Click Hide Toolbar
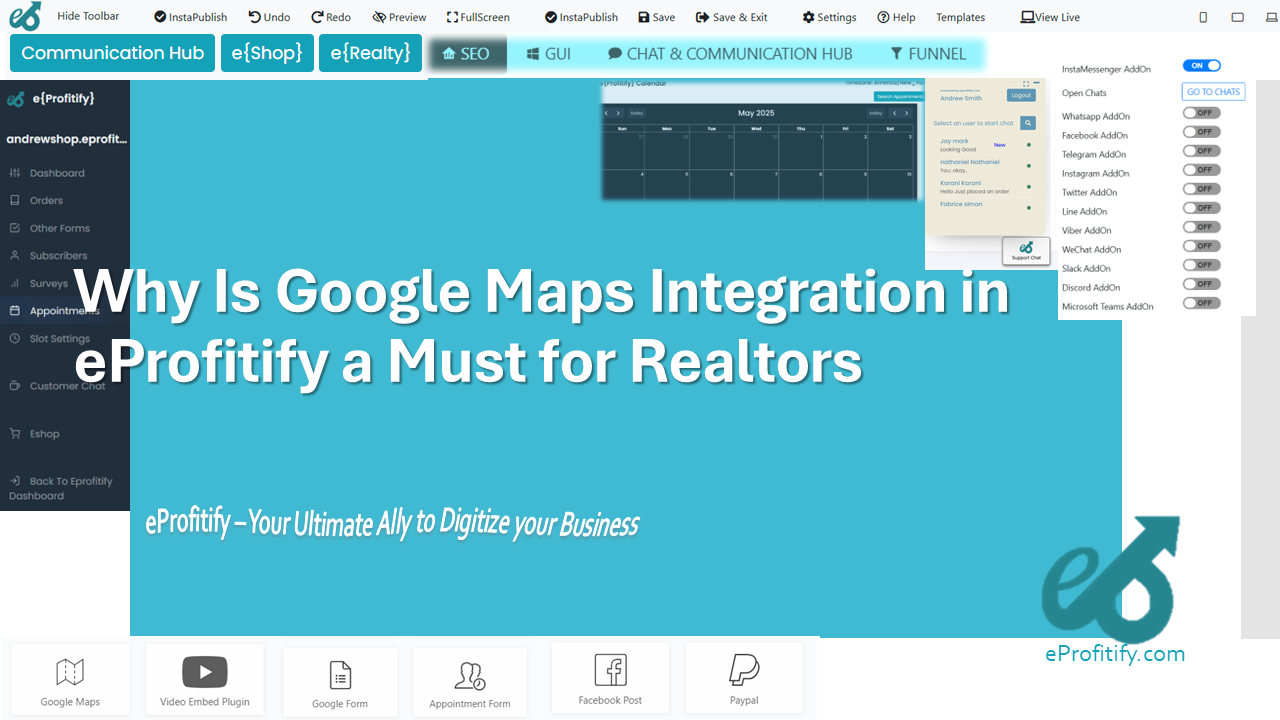The image size is (1280, 720). click(88, 16)
